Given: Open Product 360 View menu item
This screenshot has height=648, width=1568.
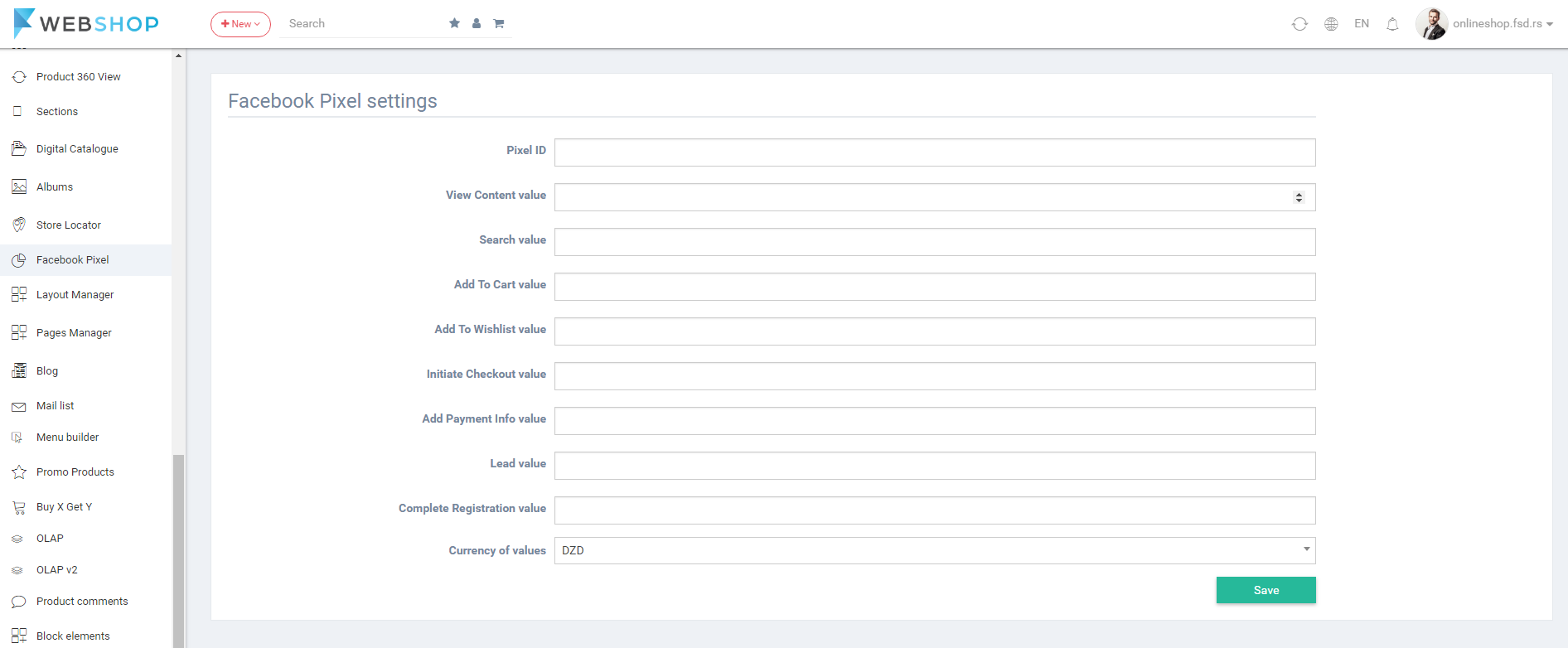Looking at the screenshot, I should 79,77.
